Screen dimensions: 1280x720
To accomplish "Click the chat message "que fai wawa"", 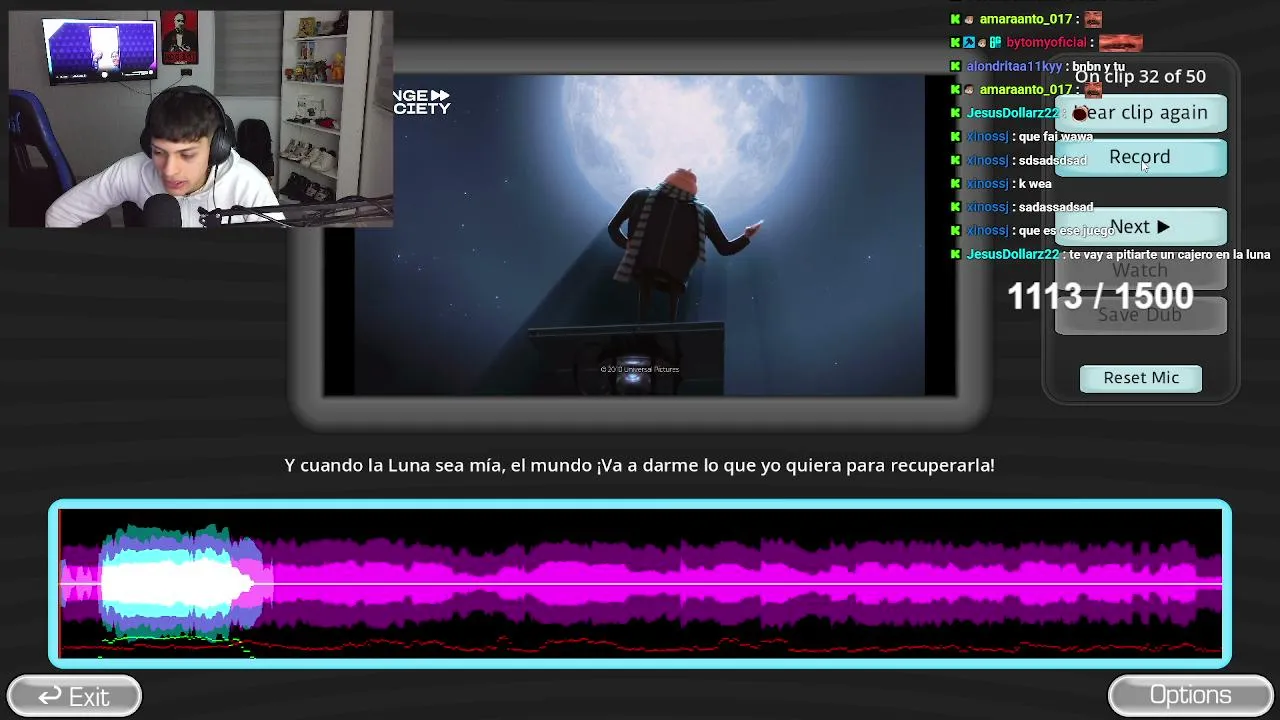I will pyautogui.click(x=1055, y=137).
